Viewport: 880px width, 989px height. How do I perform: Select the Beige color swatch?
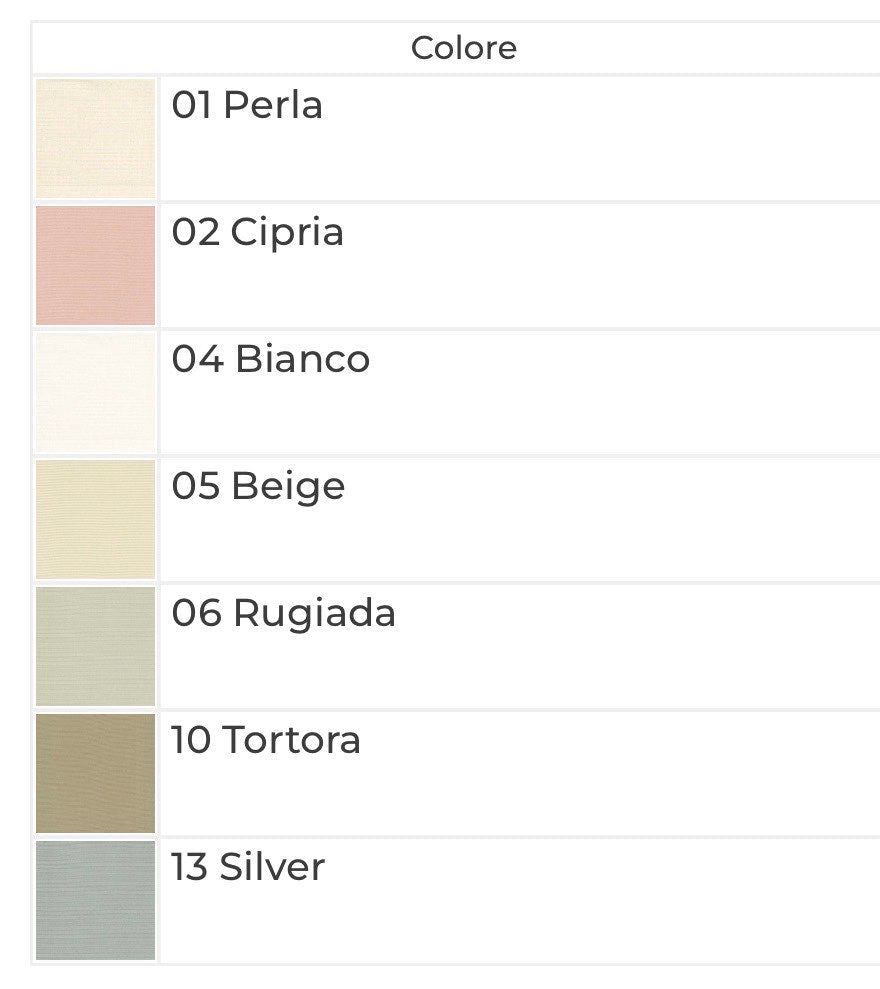tap(96, 519)
